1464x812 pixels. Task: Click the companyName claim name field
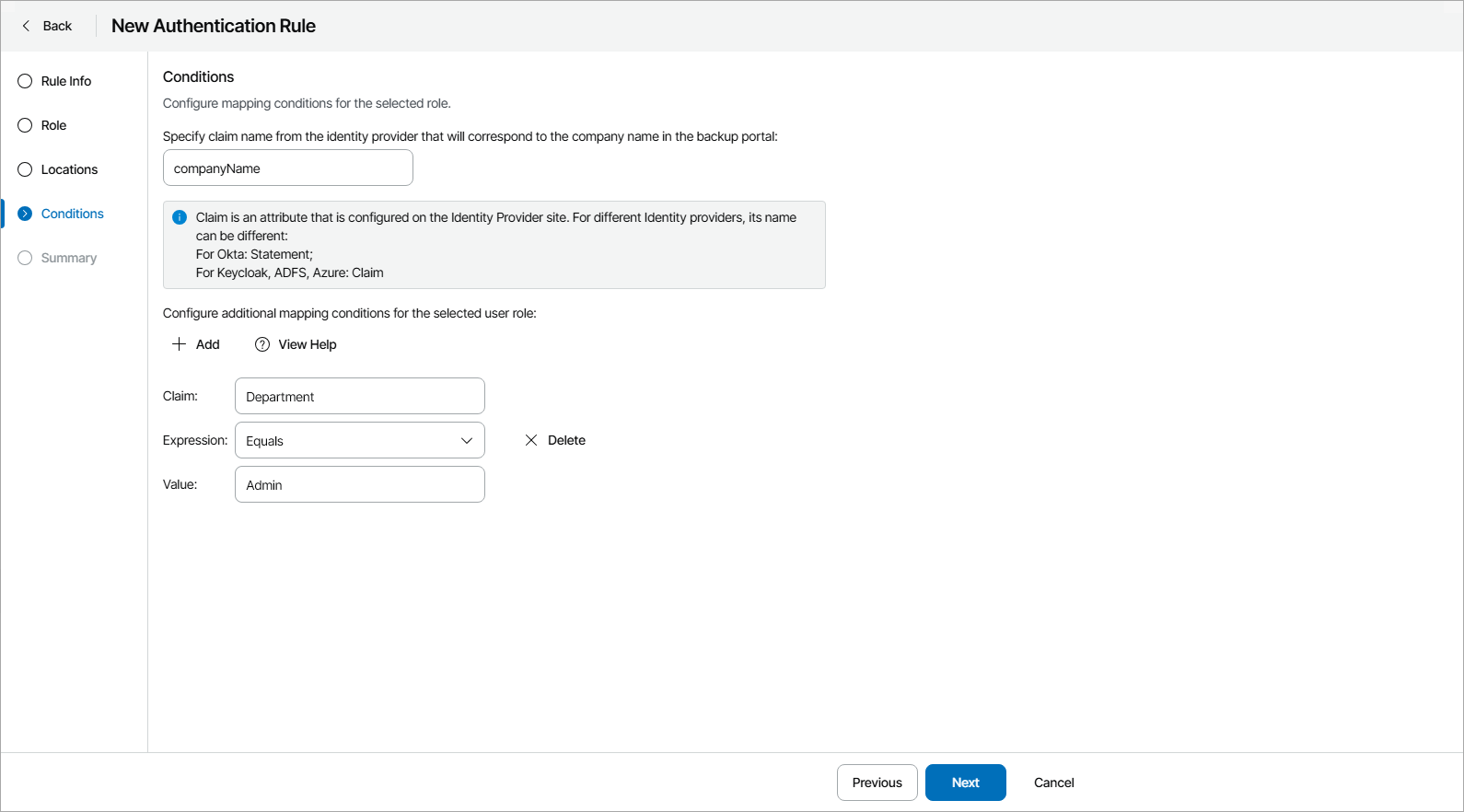[287, 168]
